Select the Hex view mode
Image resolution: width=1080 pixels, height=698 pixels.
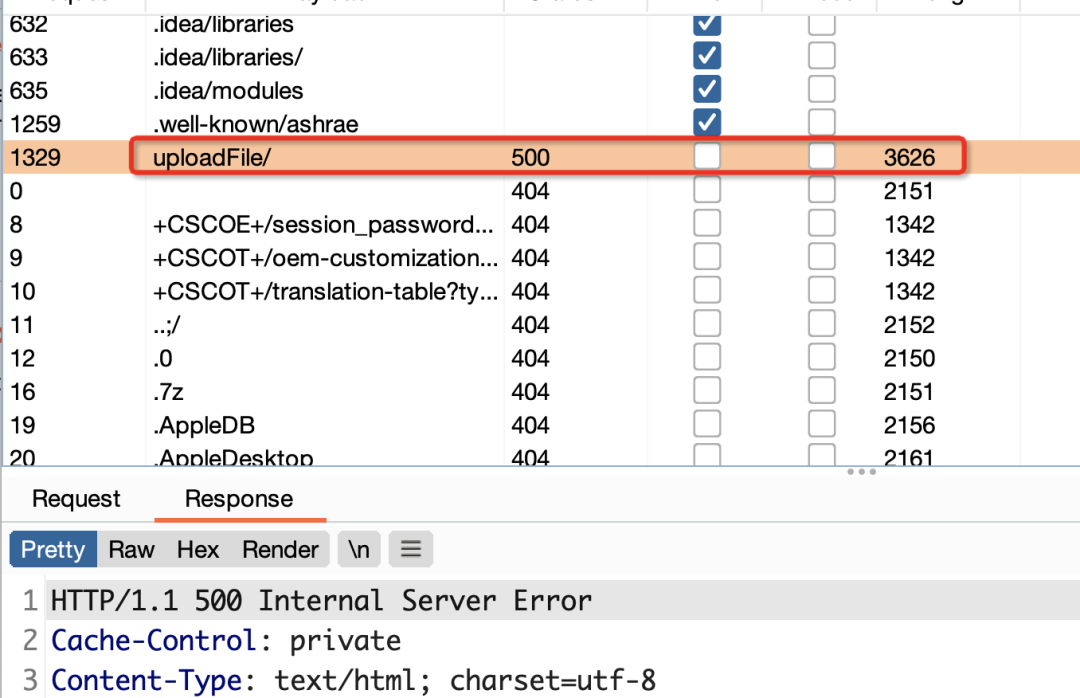pos(198,549)
